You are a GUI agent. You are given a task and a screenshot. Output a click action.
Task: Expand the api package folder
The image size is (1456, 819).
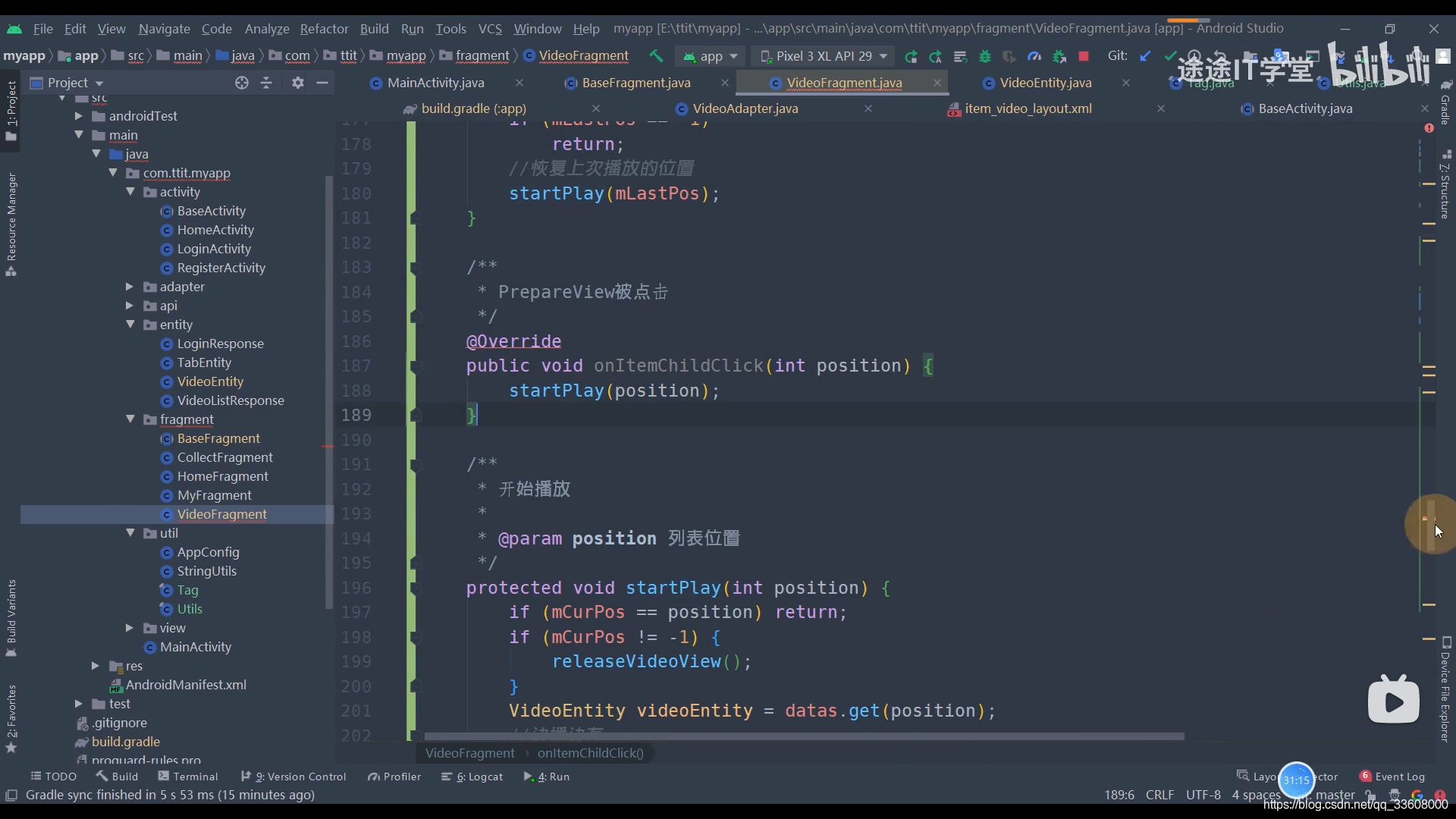point(130,306)
